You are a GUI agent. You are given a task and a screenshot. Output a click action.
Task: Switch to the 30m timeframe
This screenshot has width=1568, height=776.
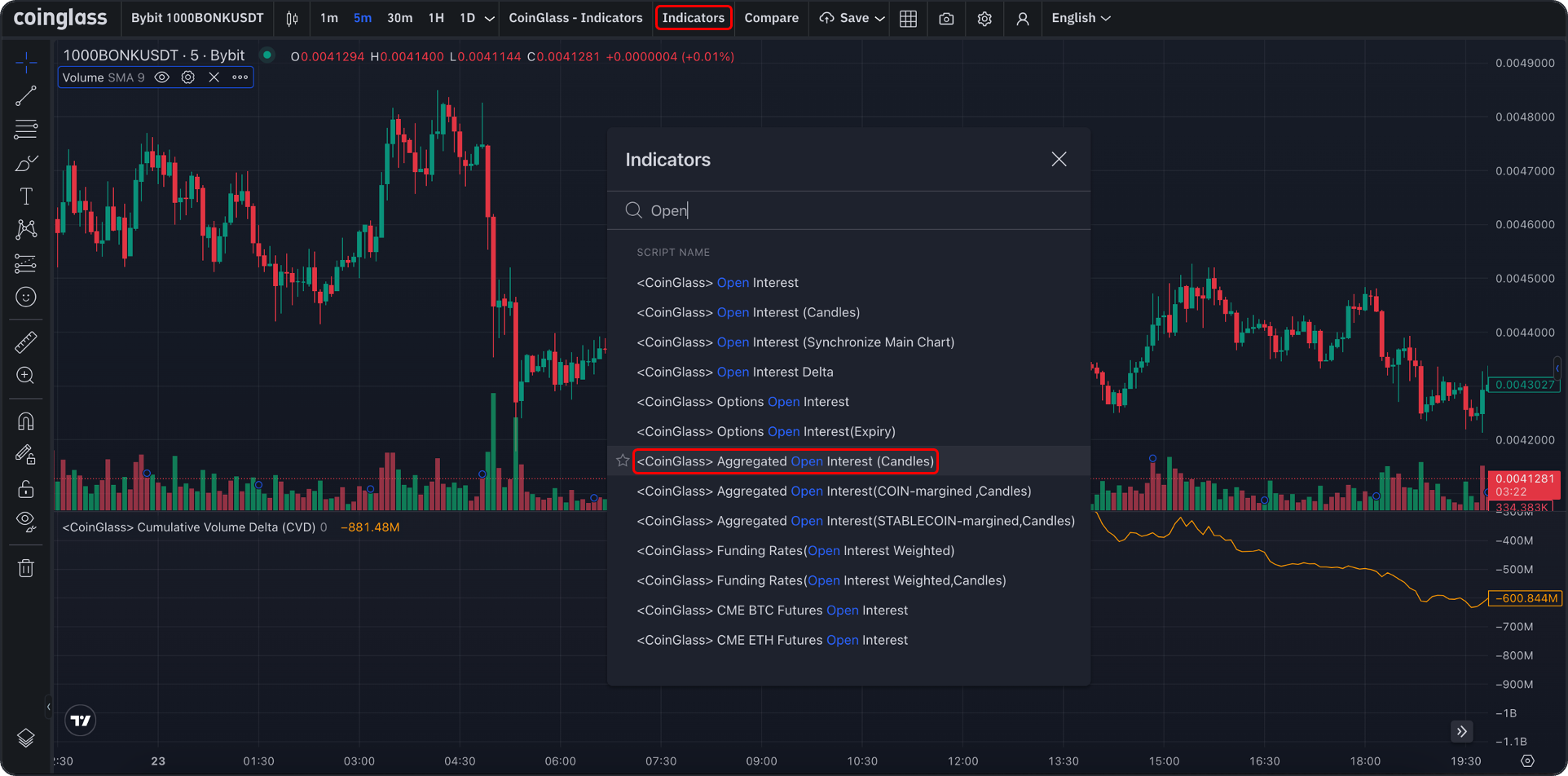pos(399,18)
